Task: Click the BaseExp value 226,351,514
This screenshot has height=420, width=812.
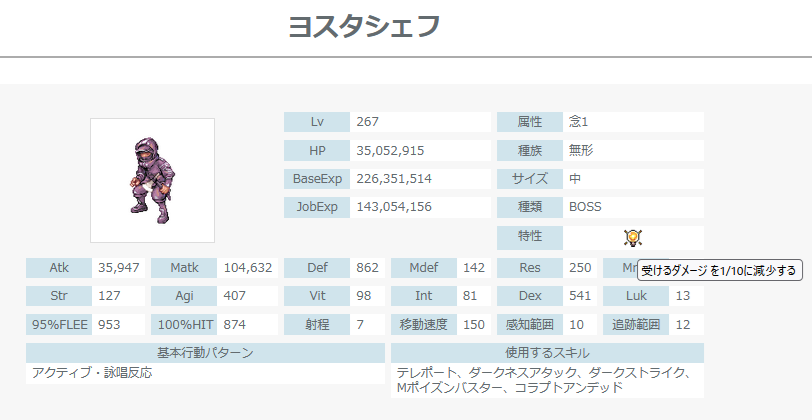Action: coord(394,179)
